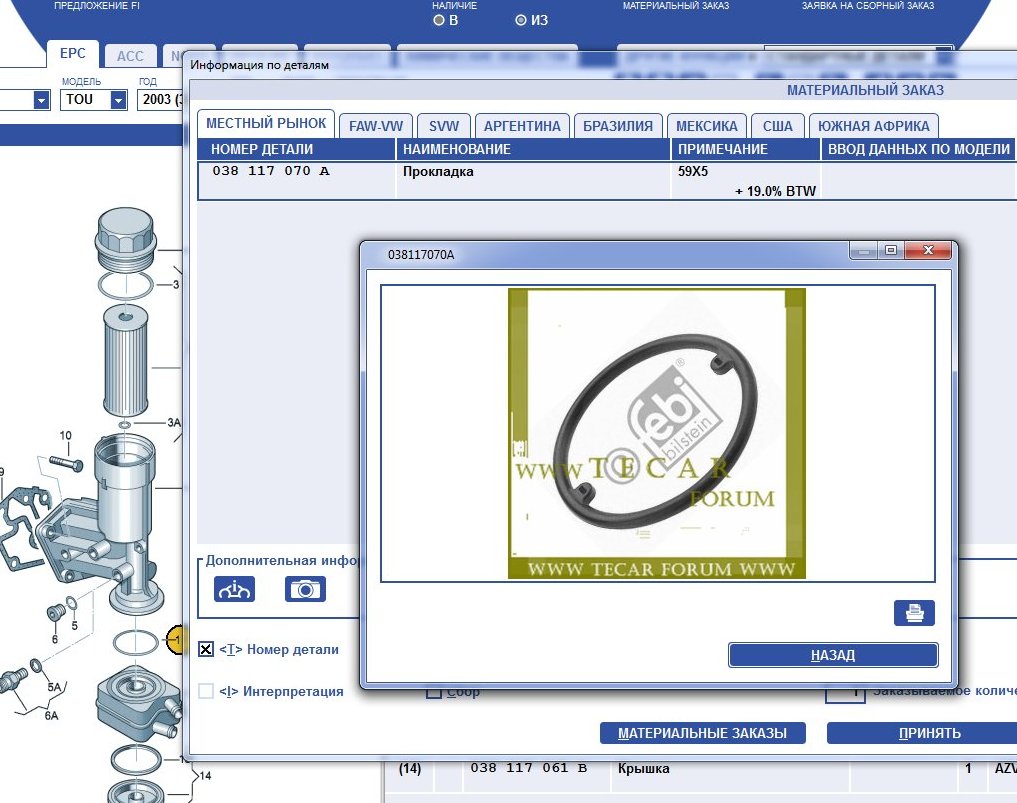The width and height of the screenshot is (1017, 803).
Task: Click 'Крышка' in the background parts list
Action: pos(643,769)
